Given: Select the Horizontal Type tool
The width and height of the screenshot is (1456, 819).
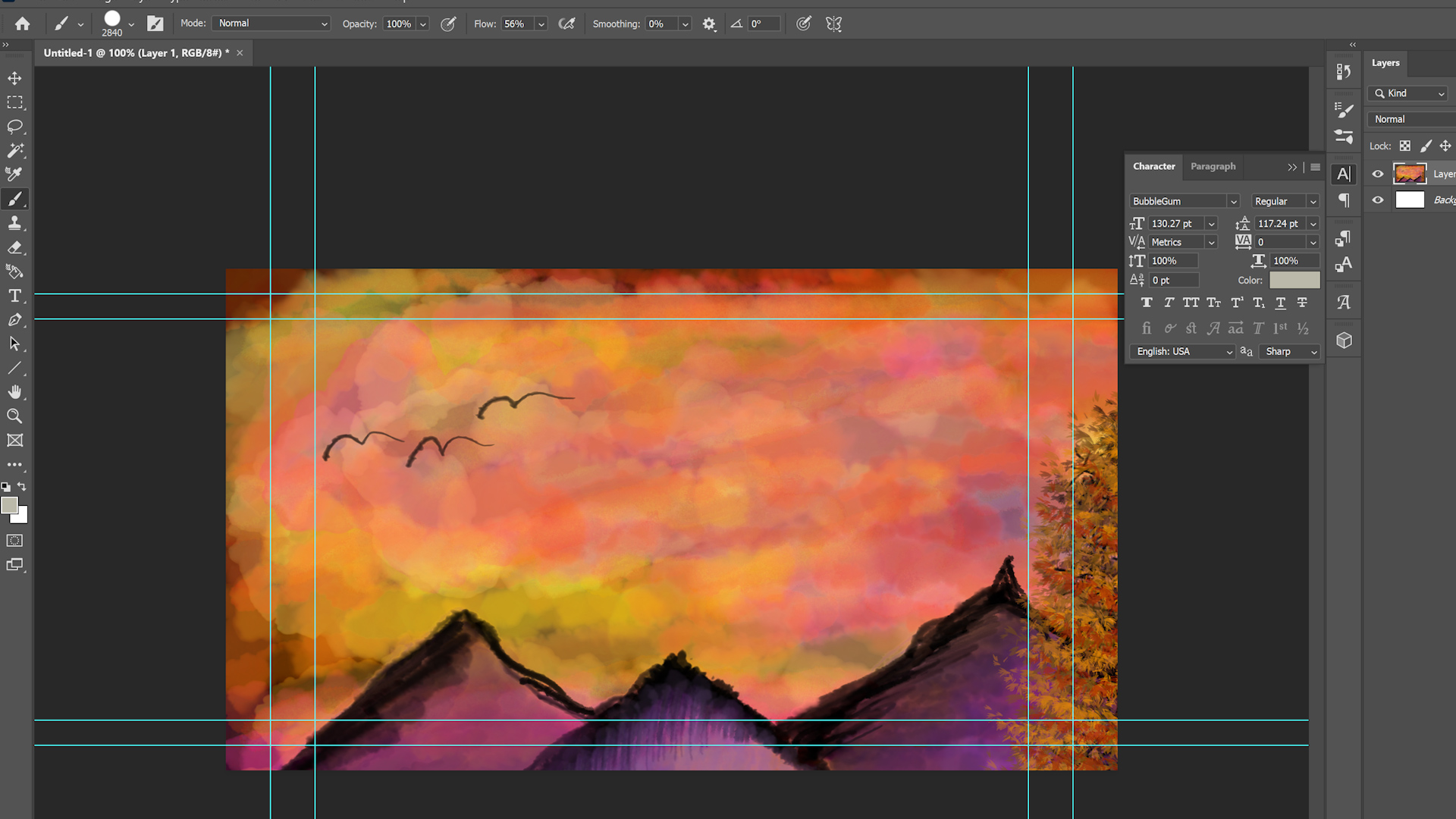Looking at the screenshot, I should tap(14, 296).
